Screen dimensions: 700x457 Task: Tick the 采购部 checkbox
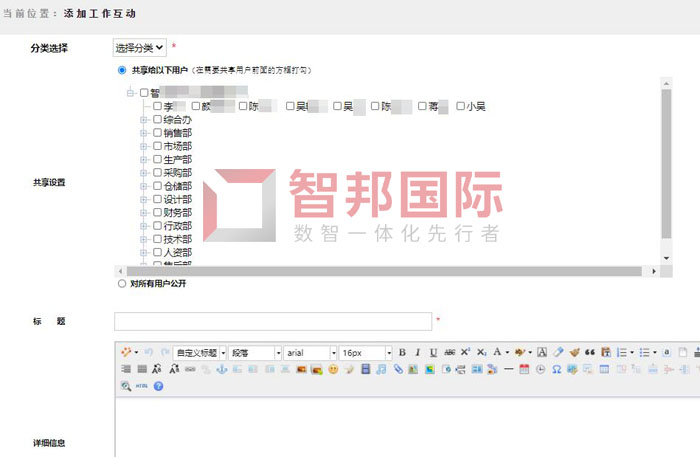click(157, 172)
